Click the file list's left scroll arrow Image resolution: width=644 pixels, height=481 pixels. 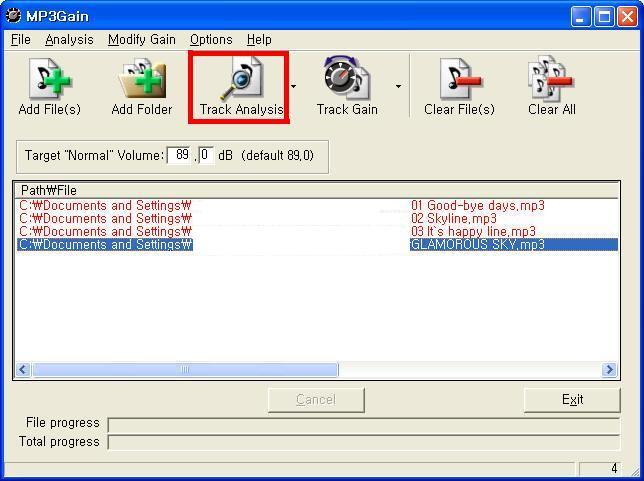23,370
